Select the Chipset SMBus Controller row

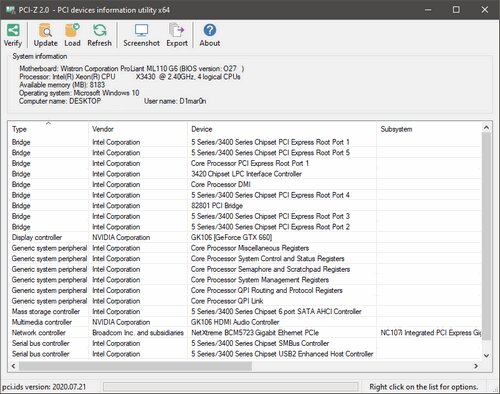pyautogui.click(x=245, y=343)
